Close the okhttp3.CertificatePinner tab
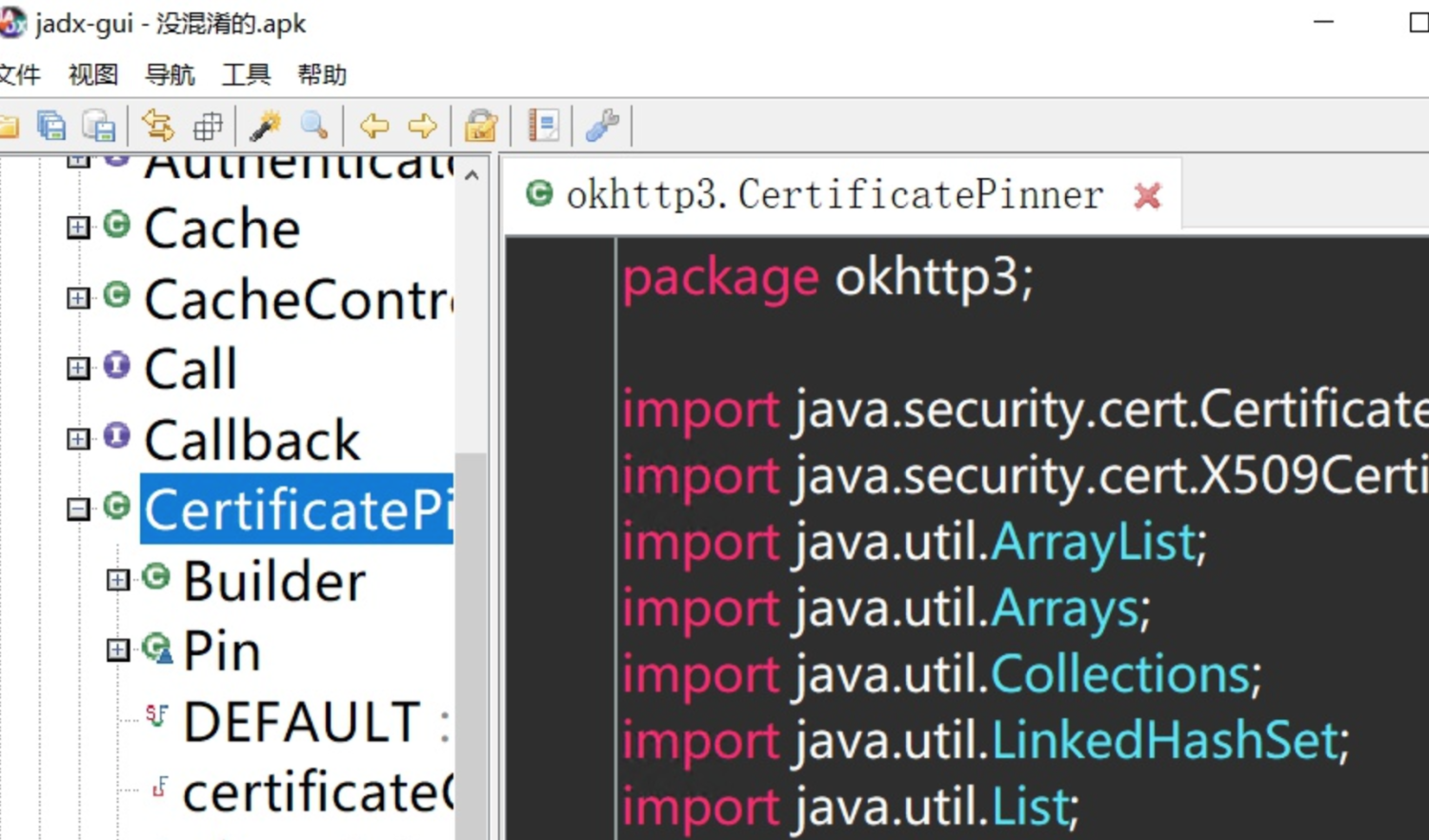Image resolution: width=1429 pixels, height=840 pixels. point(1148,195)
